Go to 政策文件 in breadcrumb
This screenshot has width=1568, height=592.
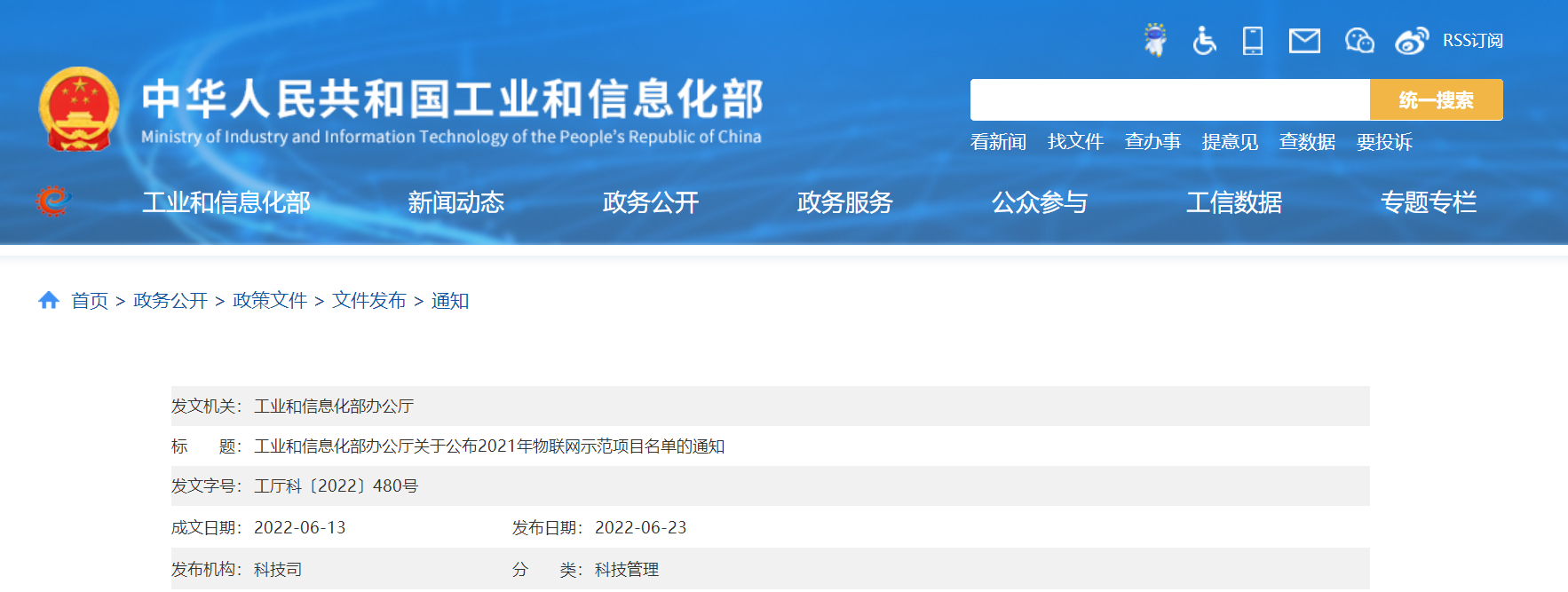click(x=270, y=301)
